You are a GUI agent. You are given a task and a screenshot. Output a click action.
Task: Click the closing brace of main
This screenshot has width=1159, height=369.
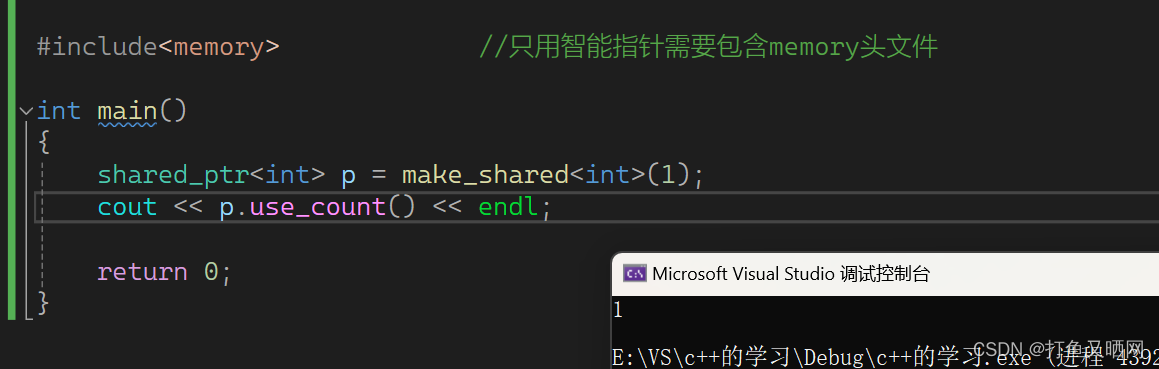(43, 303)
